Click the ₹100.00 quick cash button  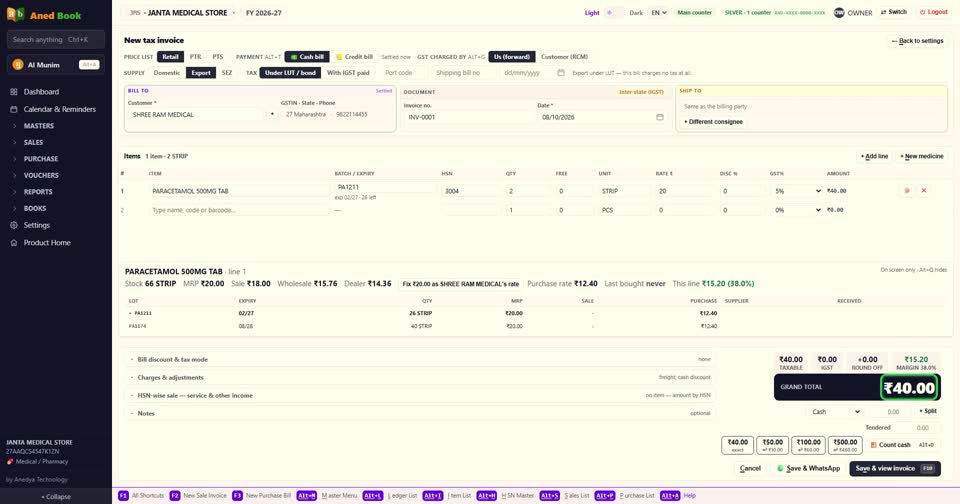point(808,445)
